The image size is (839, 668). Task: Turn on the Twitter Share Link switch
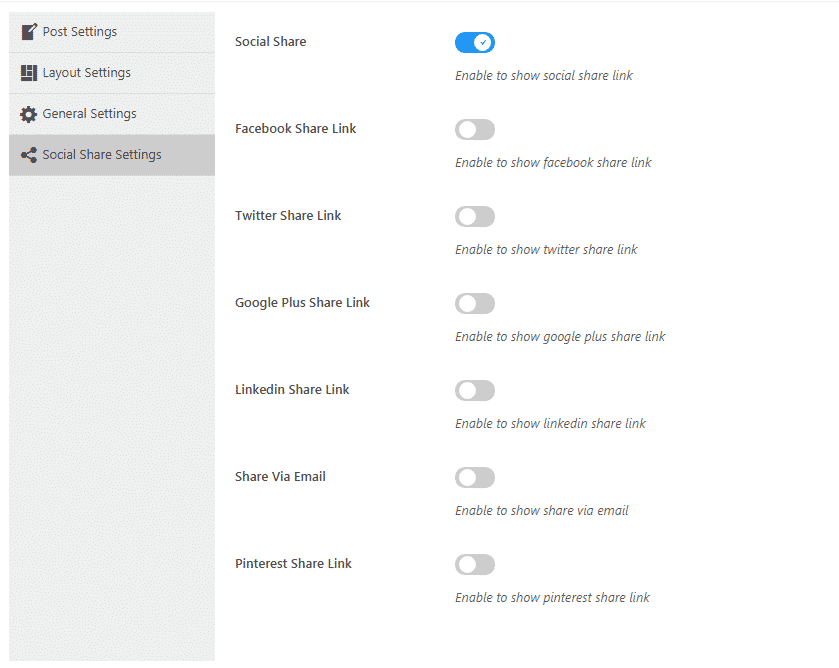coord(475,216)
